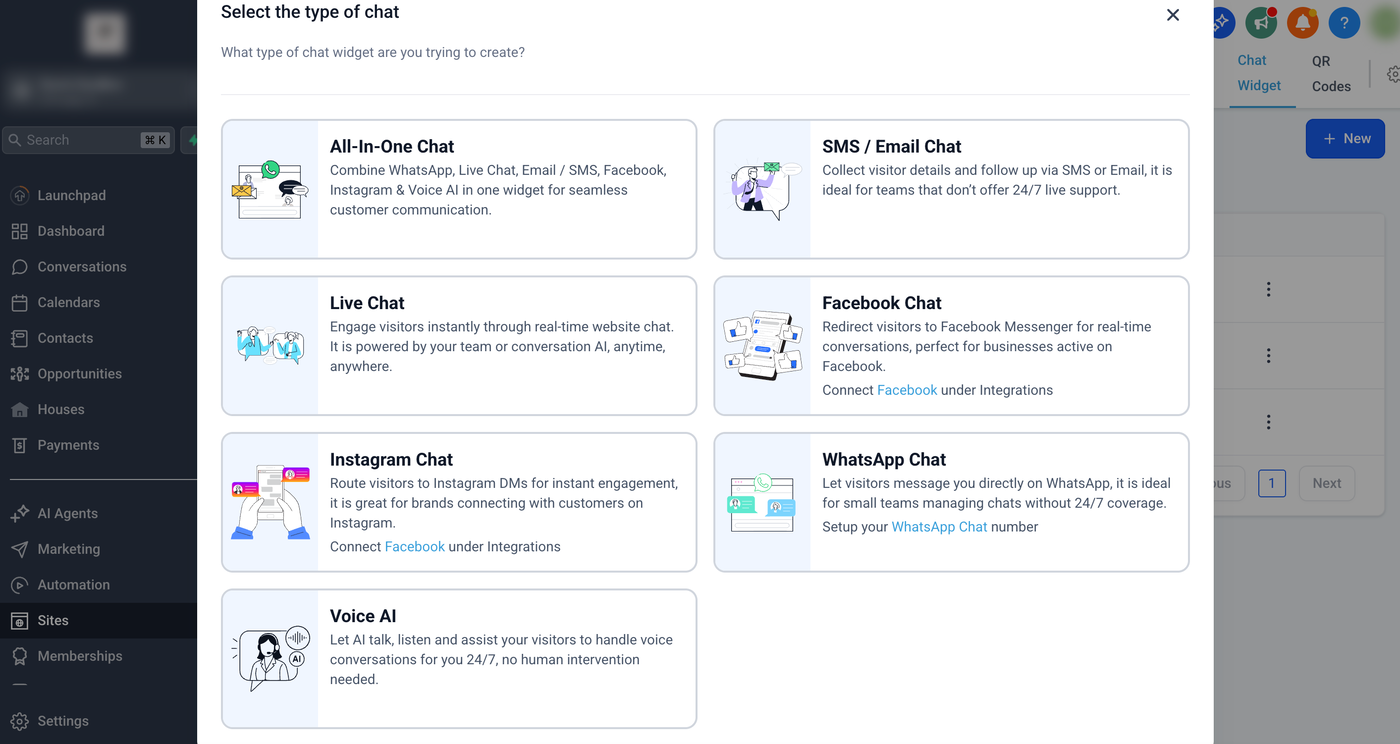Click the megaphone announcements icon
The image size is (1400, 744).
point(1261,22)
